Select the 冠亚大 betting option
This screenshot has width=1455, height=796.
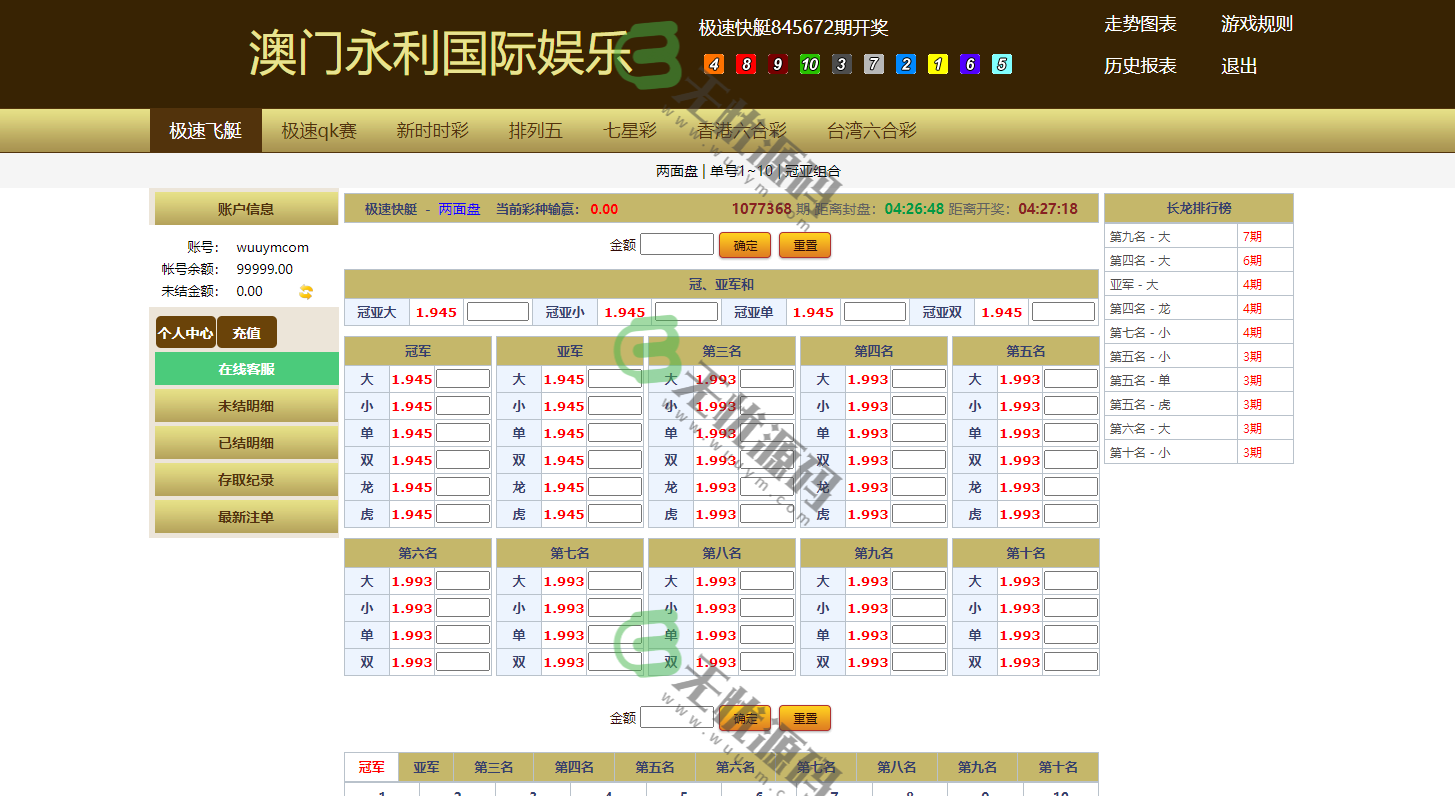tap(377, 311)
